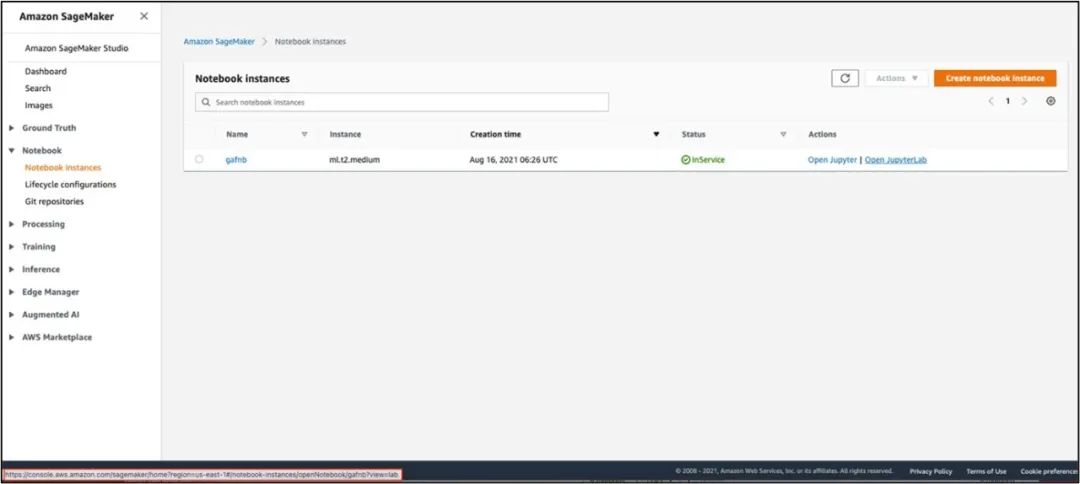Click the Actions column header
Image resolution: width=1080 pixels, height=484 pixels.
(x=822, y=134)
